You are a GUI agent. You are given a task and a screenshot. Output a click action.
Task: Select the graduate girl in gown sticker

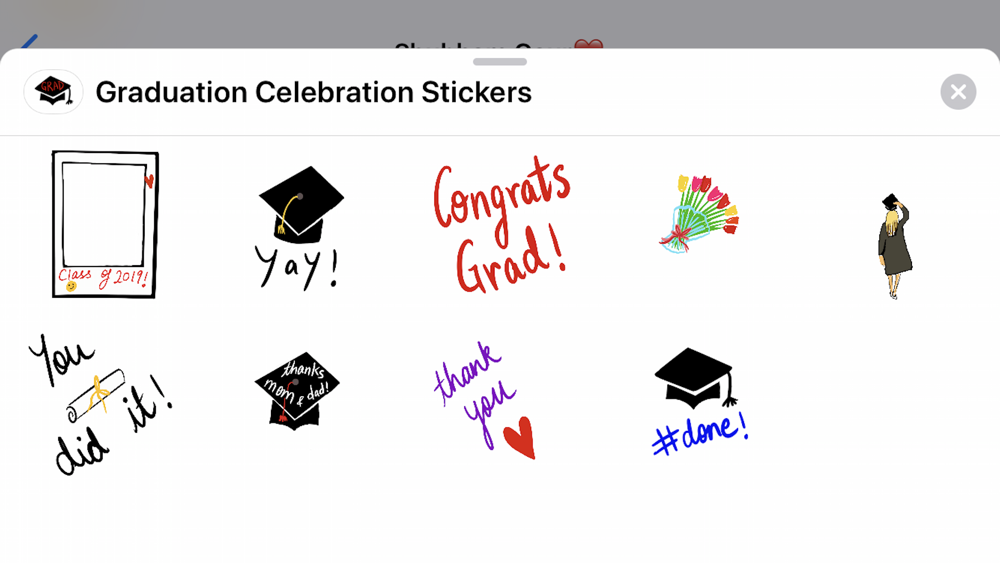895,246
